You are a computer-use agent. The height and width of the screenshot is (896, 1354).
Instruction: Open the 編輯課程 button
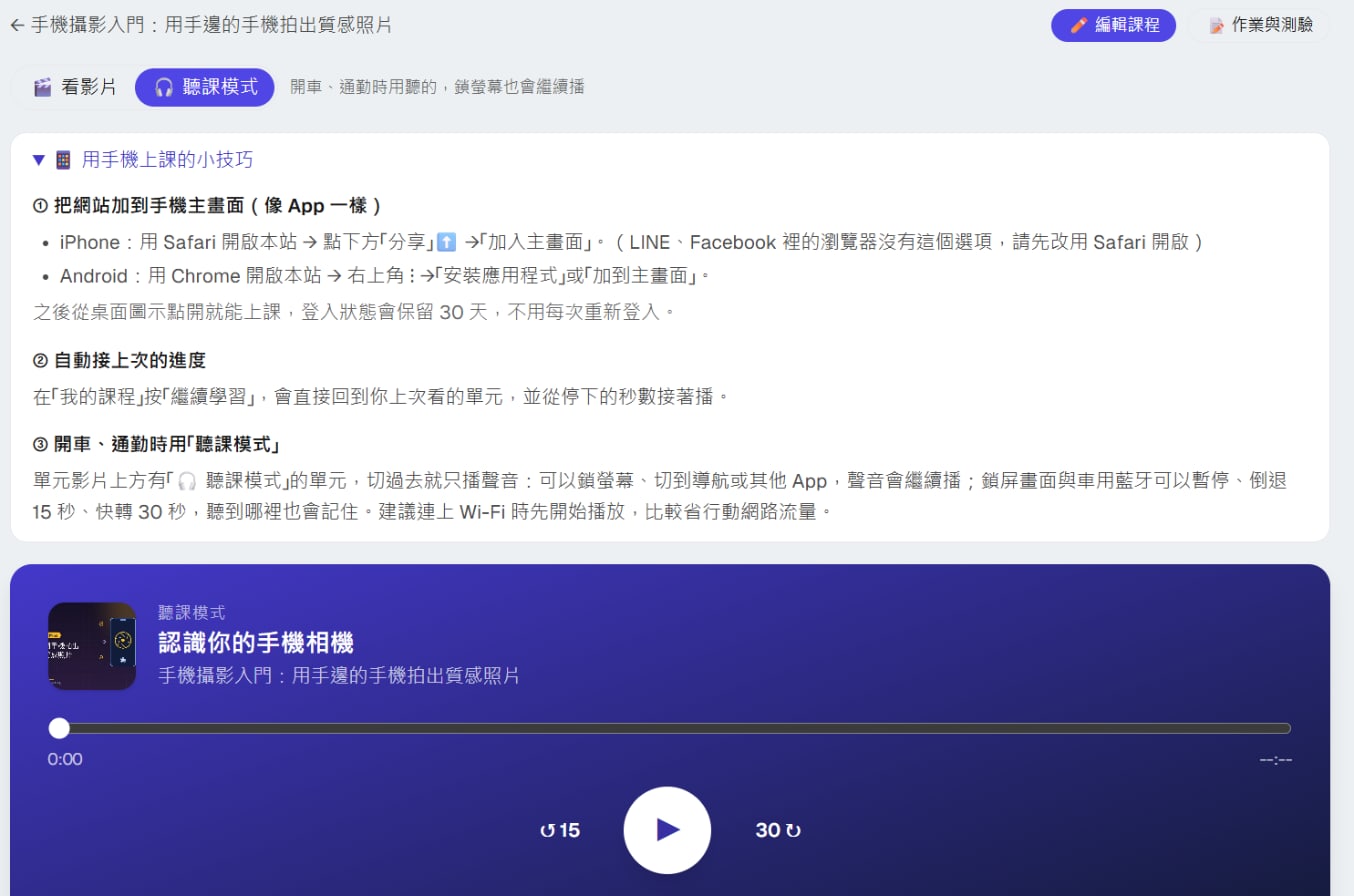[x=1113, y=25]
